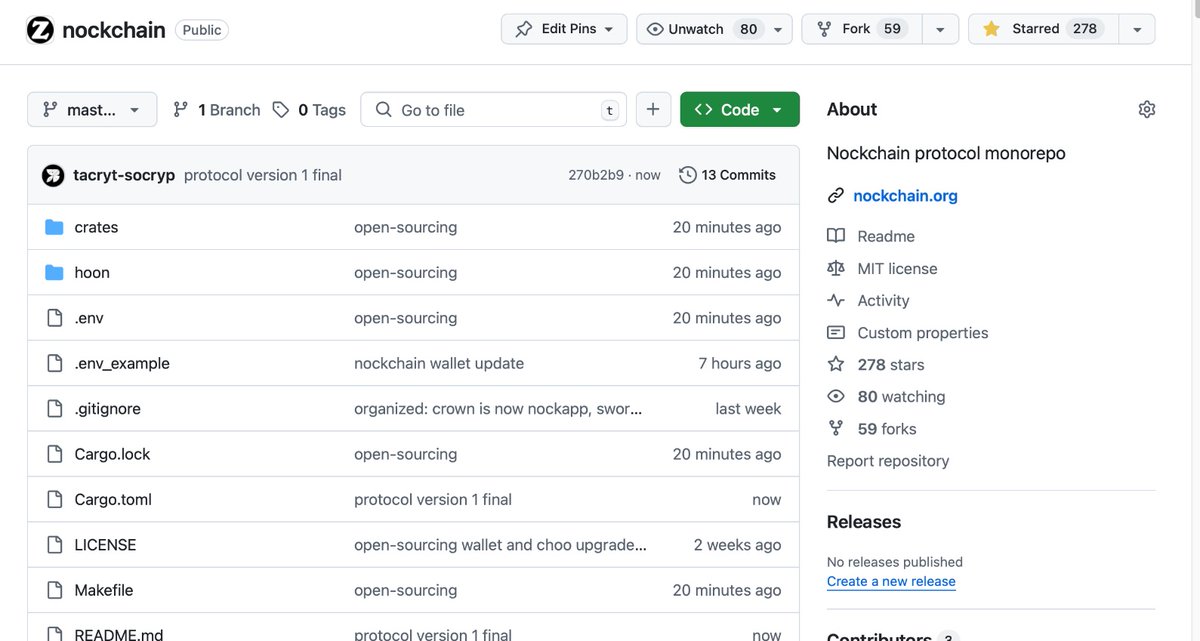
Task: Click the eye icon beside 80 watching
Action: coord(836,396)
